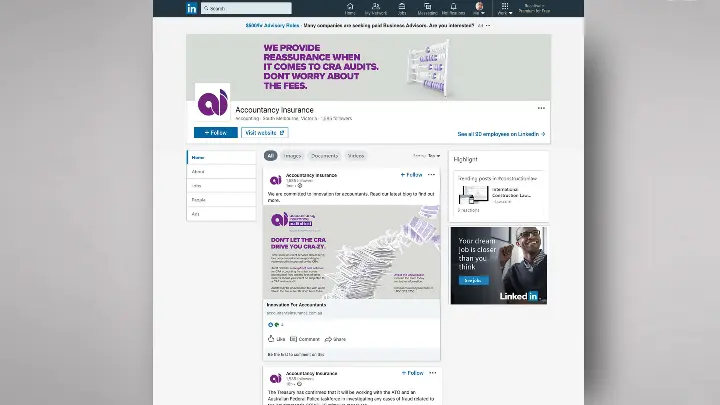Select the People tab in the sidebar
720x405 pixels.
(x=221, y=200)
